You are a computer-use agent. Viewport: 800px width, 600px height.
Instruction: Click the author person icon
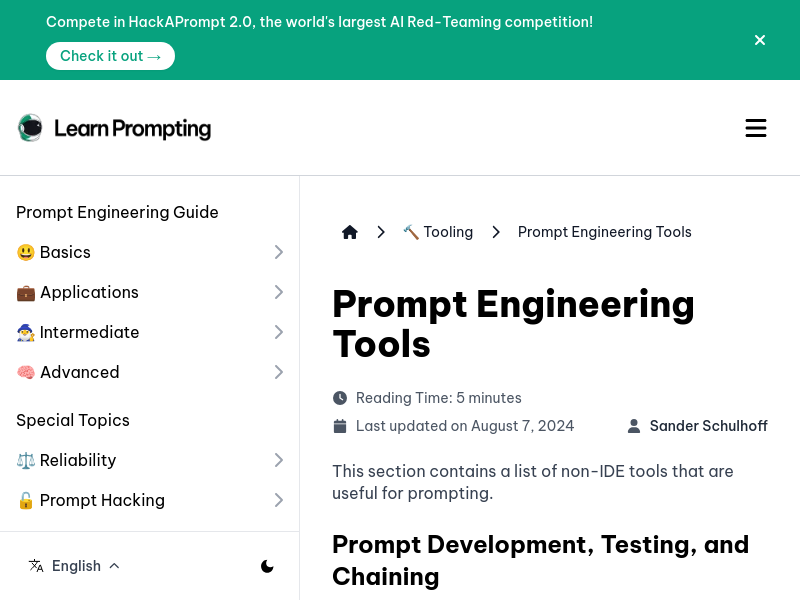pos(634,426)
